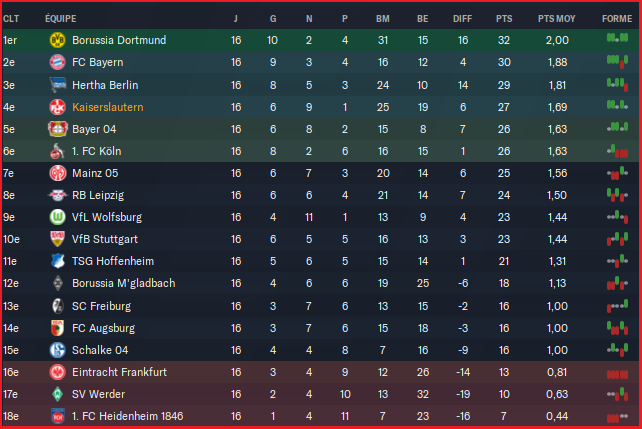Sort by the DIFF column header

(x=463, y=18)
